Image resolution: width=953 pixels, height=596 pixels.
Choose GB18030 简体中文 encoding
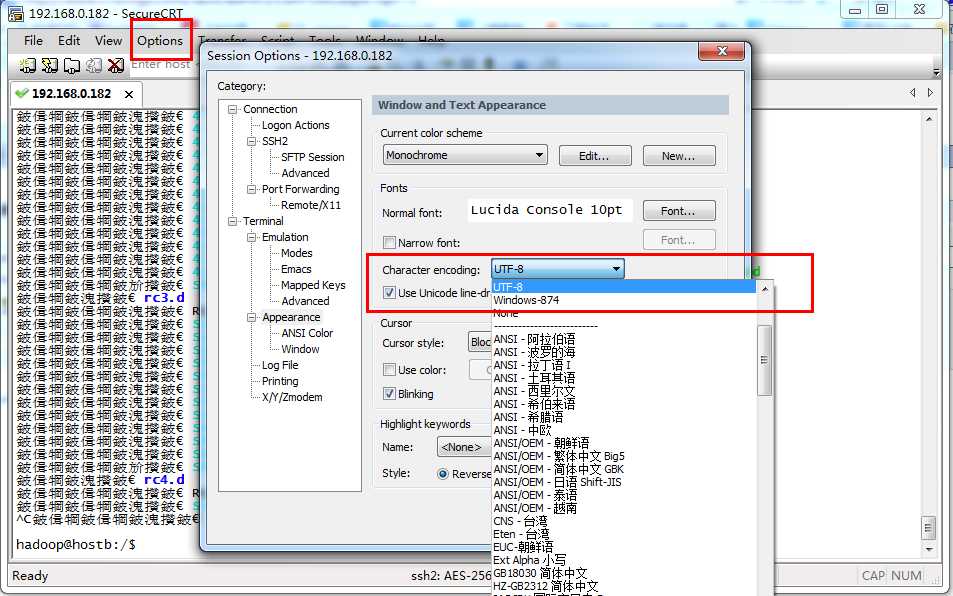pyautogui.click(x=624, y=573)
